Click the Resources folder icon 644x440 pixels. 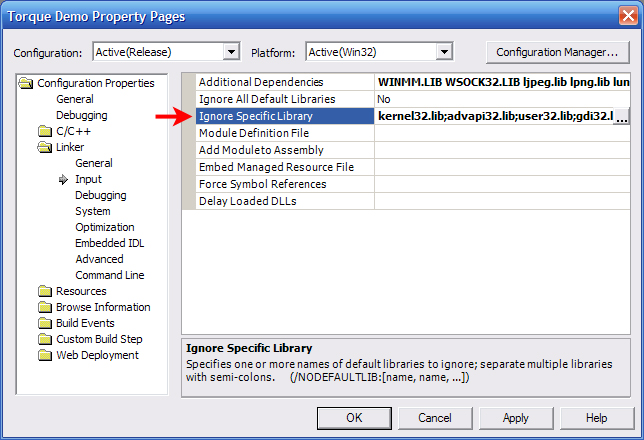click(45, 291)
